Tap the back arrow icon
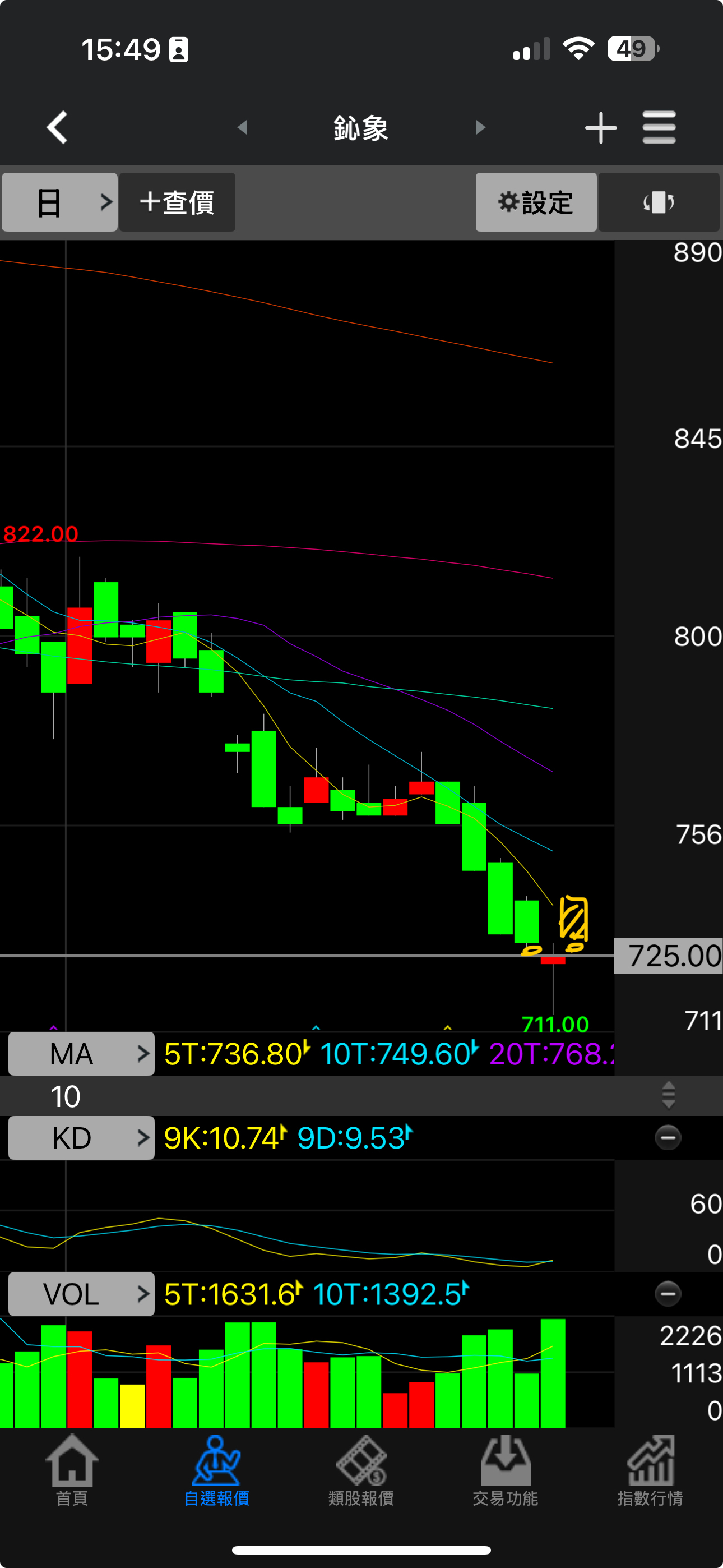The height and width of the screenshot is (1568, 723). point(57,127)
